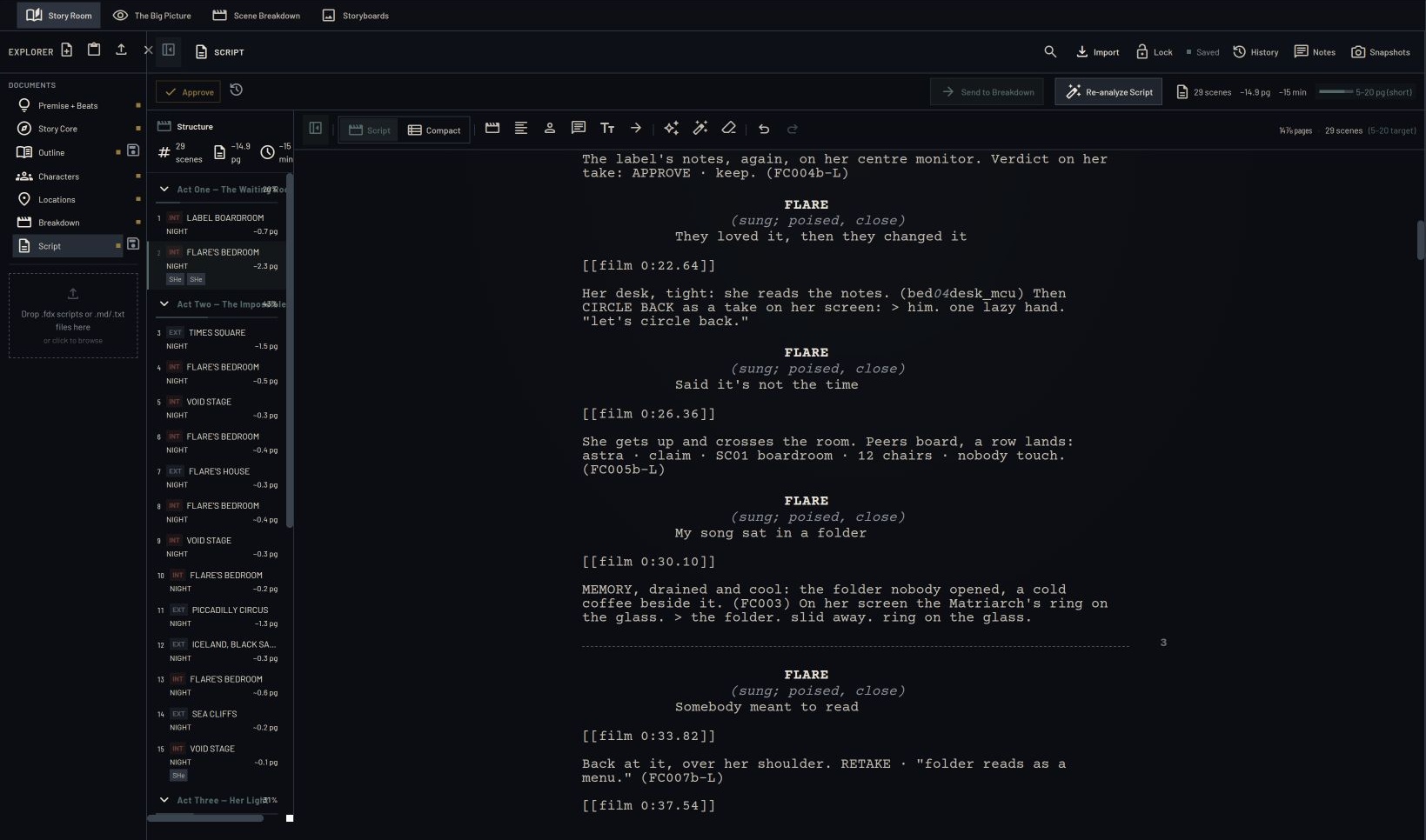The height and width of the screenshot is (840, 1426).
Task: Open History in the header
Action: tap(1255, 52)
